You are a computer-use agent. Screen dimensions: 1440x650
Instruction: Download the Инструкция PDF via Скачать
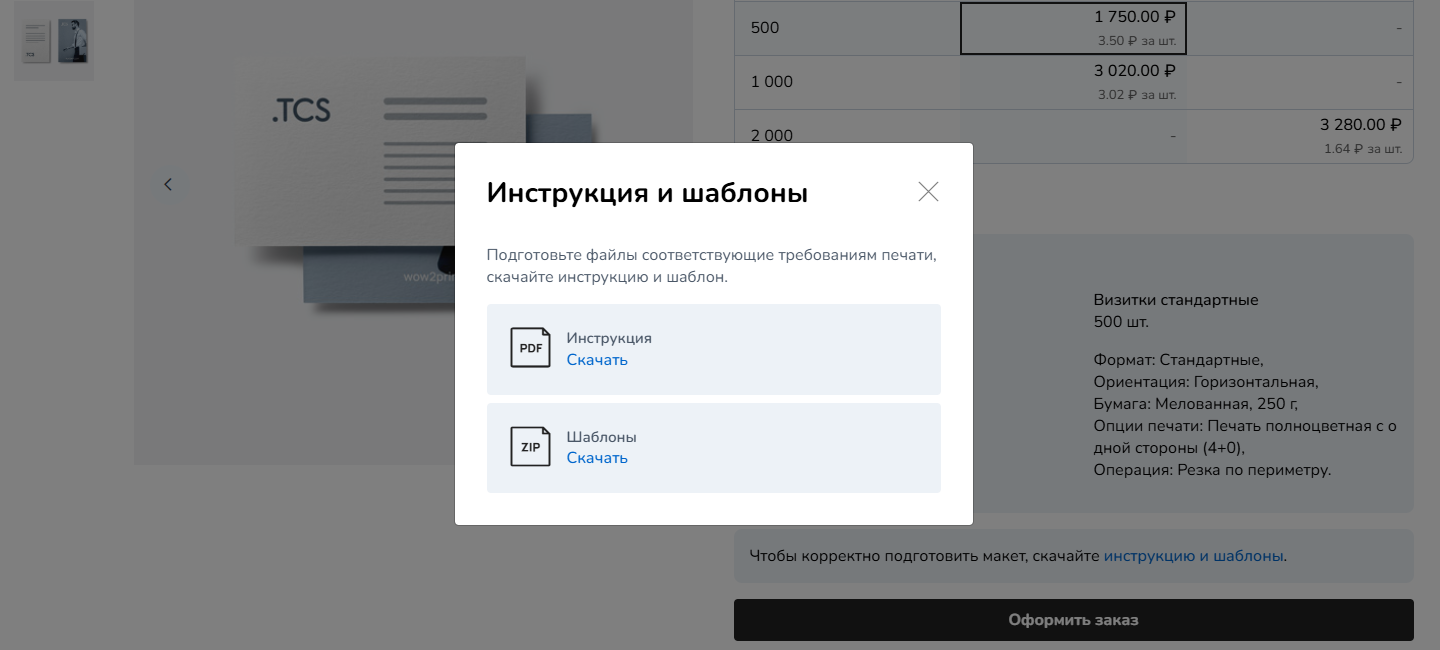pos(597,360)
